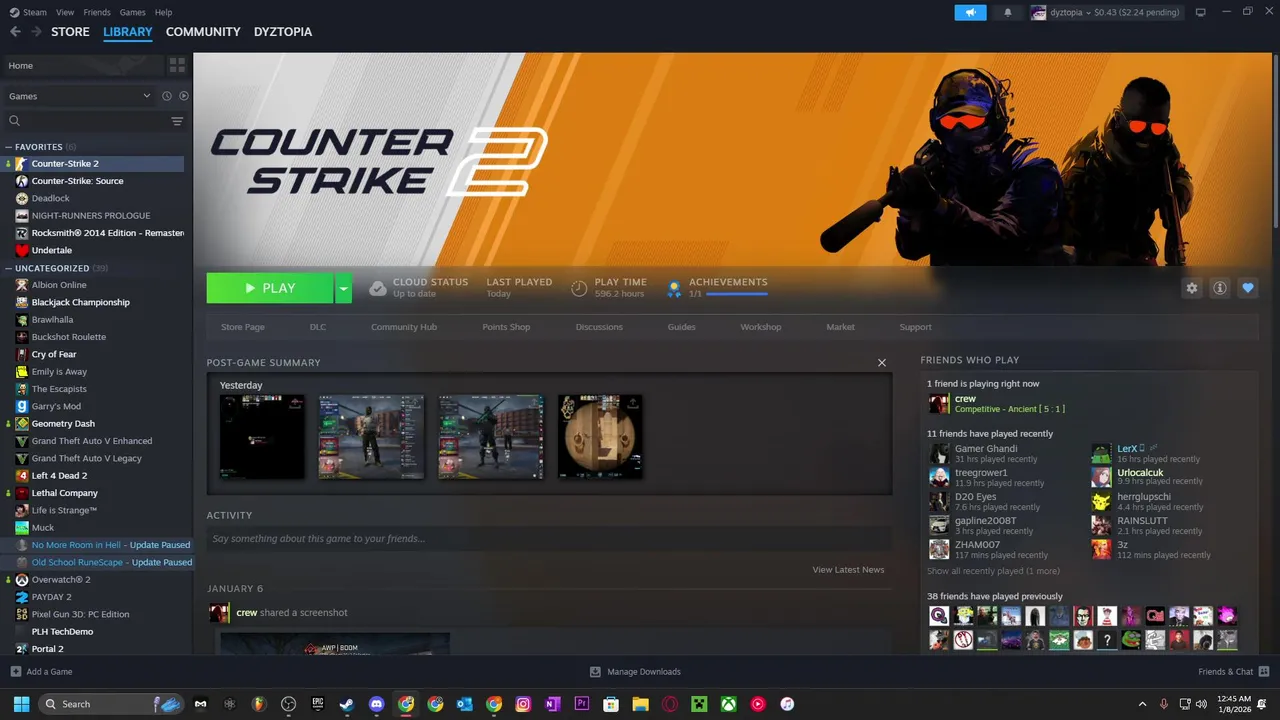This screenshot has width=1280, height=720.
Task: Show all recently played friends
Action: click(993, 571)
